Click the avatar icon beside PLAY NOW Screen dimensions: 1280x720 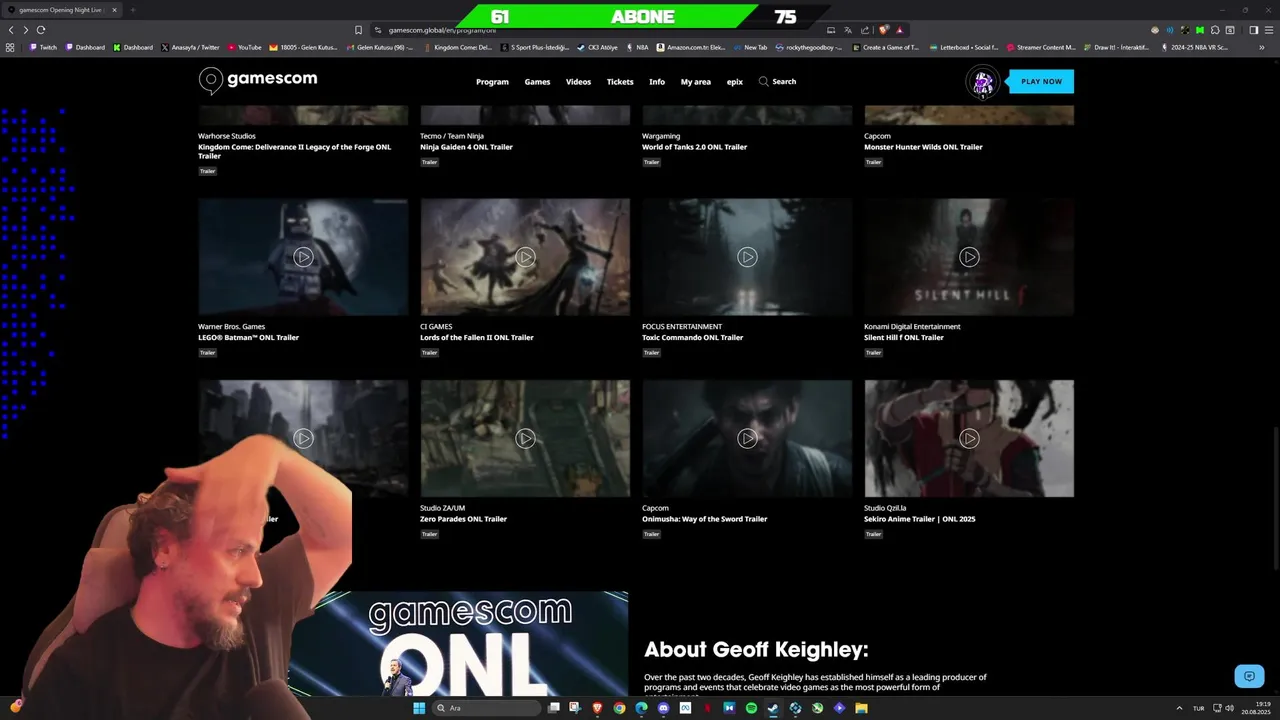(x=983, y=82)
